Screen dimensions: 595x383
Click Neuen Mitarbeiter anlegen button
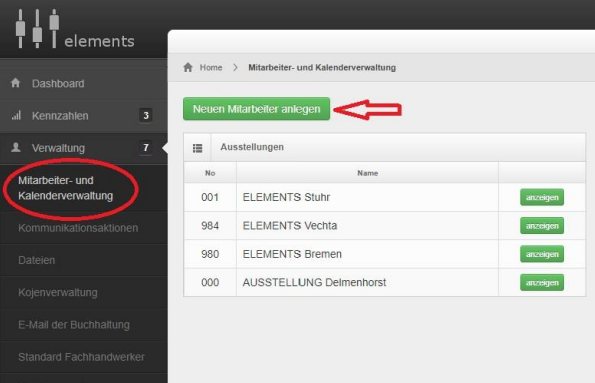[x=257, y=109]
